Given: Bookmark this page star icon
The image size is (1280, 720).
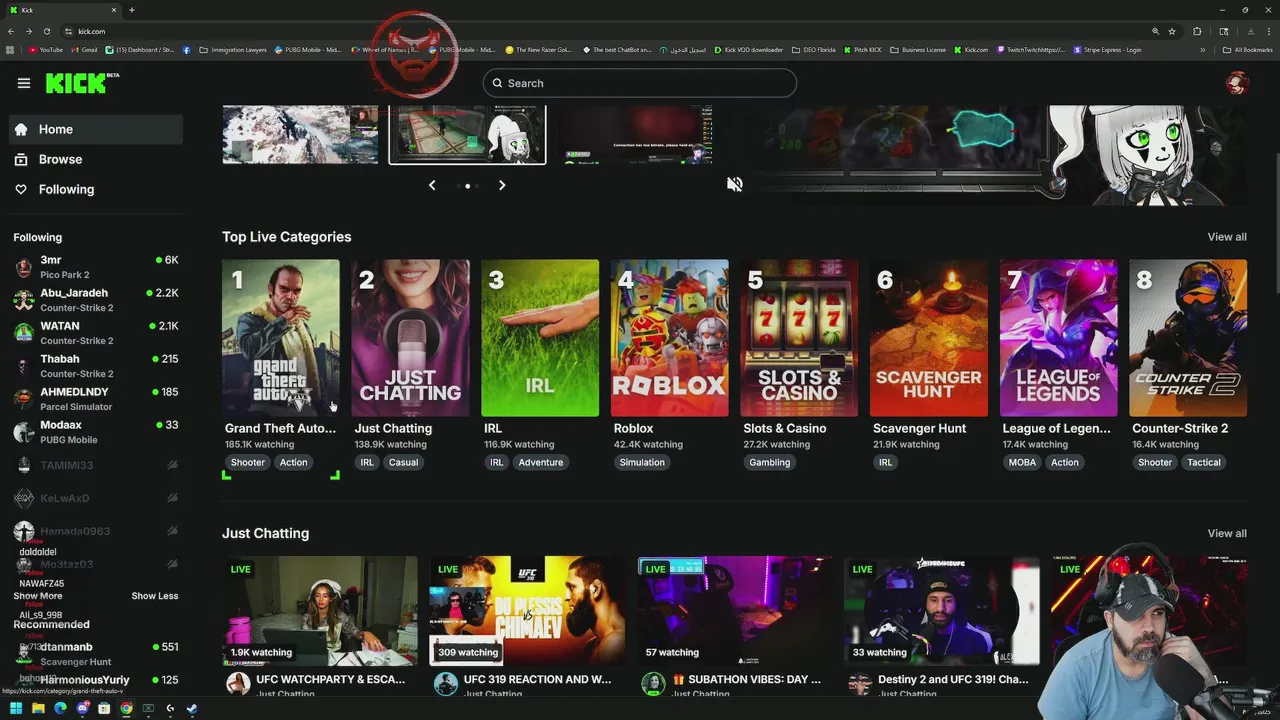Looking at the screenshot, I should click(x=1172, y=31).
